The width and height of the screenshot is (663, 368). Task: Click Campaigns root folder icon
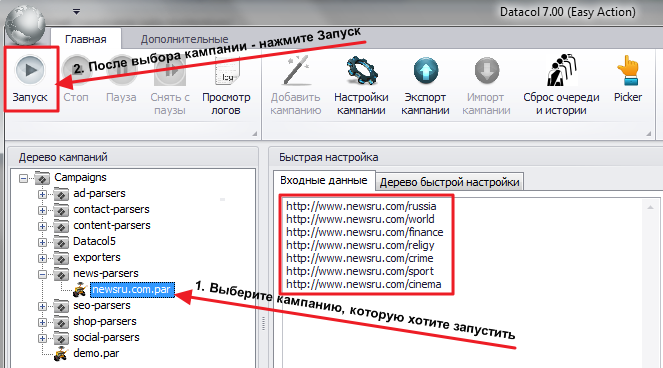(42, 178)
